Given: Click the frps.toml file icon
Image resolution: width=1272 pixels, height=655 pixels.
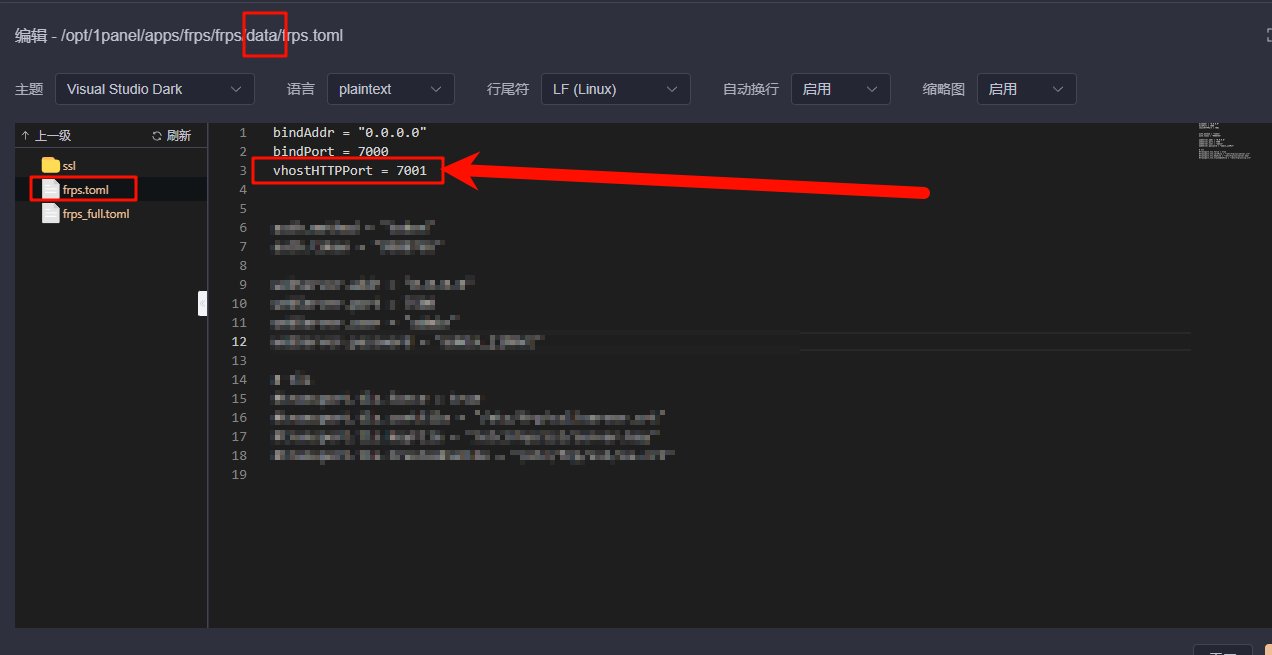Looking at the screenshot, I should point(50,189).
